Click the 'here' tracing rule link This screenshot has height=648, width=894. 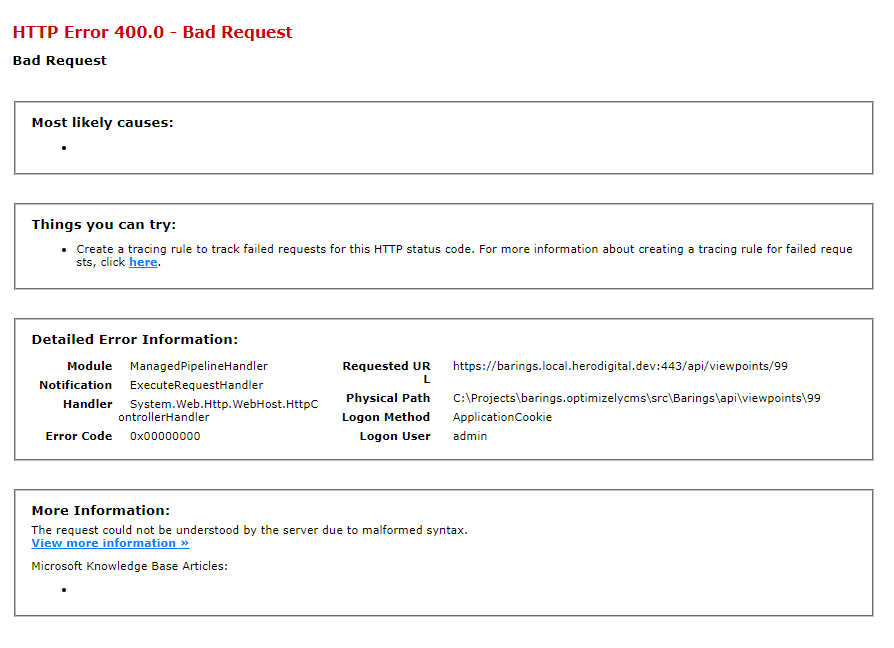(143, 262)
